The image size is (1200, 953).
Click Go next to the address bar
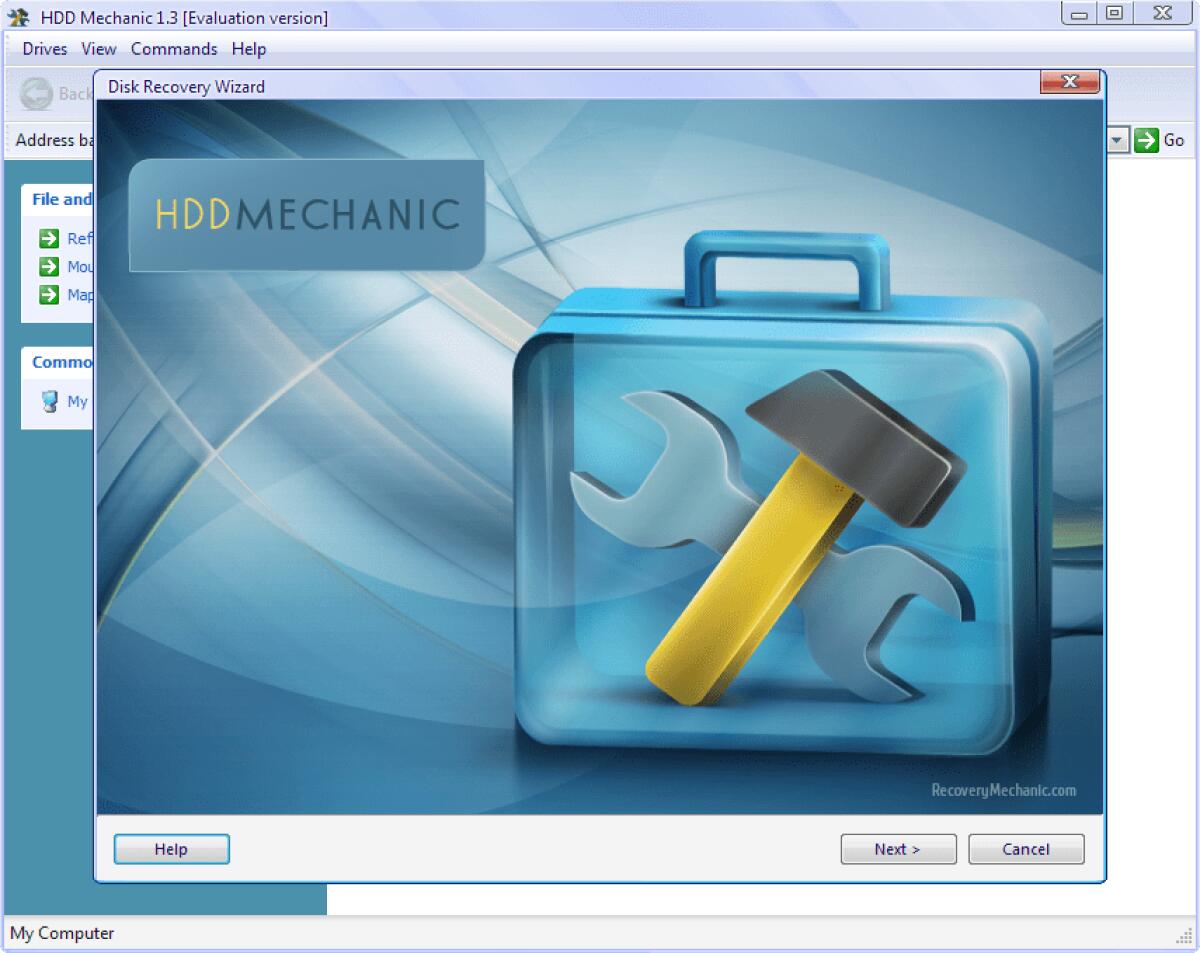[1175, 140]
